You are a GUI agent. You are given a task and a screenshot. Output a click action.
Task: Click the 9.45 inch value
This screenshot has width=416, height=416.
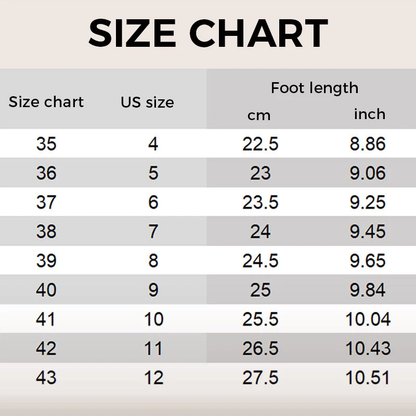coord(368,231)
